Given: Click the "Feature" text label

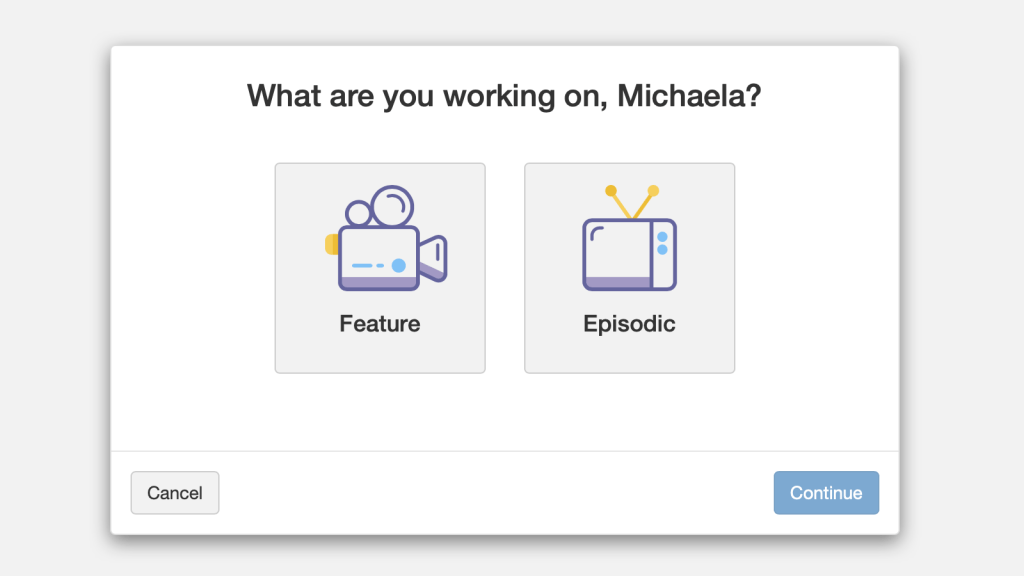Looking at the screenshot, I should [x=380, y=324].
